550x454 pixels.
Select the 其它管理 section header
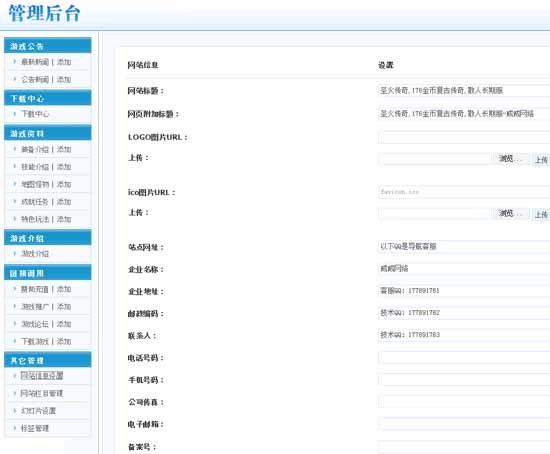[x=48, y=360]
